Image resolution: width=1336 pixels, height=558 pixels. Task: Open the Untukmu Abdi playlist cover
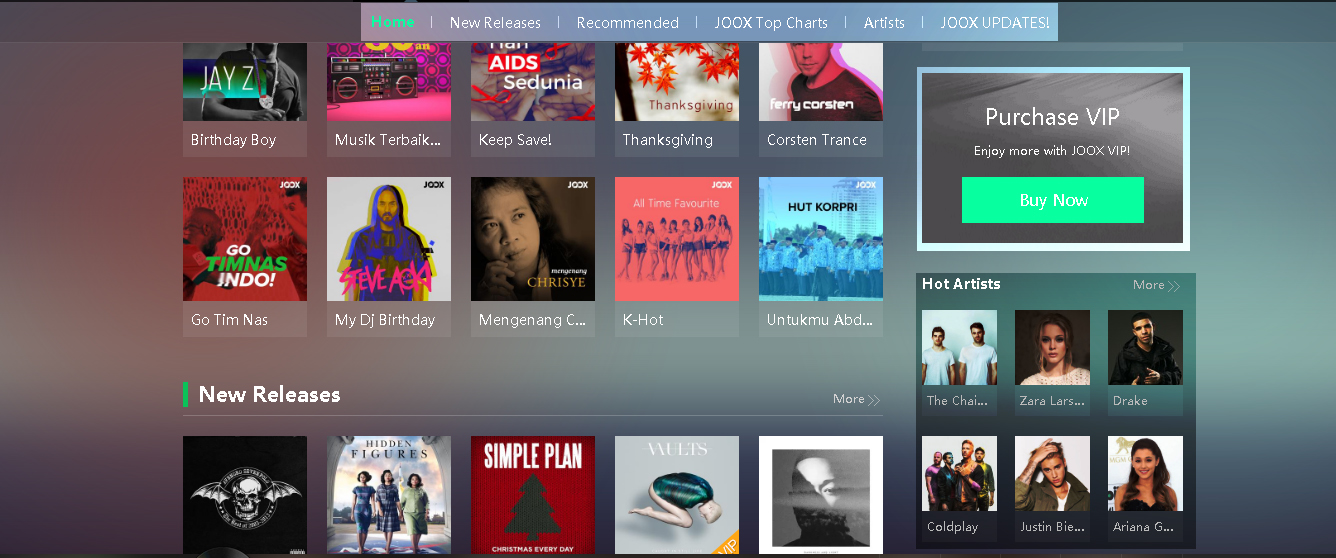tap(820, 239)
